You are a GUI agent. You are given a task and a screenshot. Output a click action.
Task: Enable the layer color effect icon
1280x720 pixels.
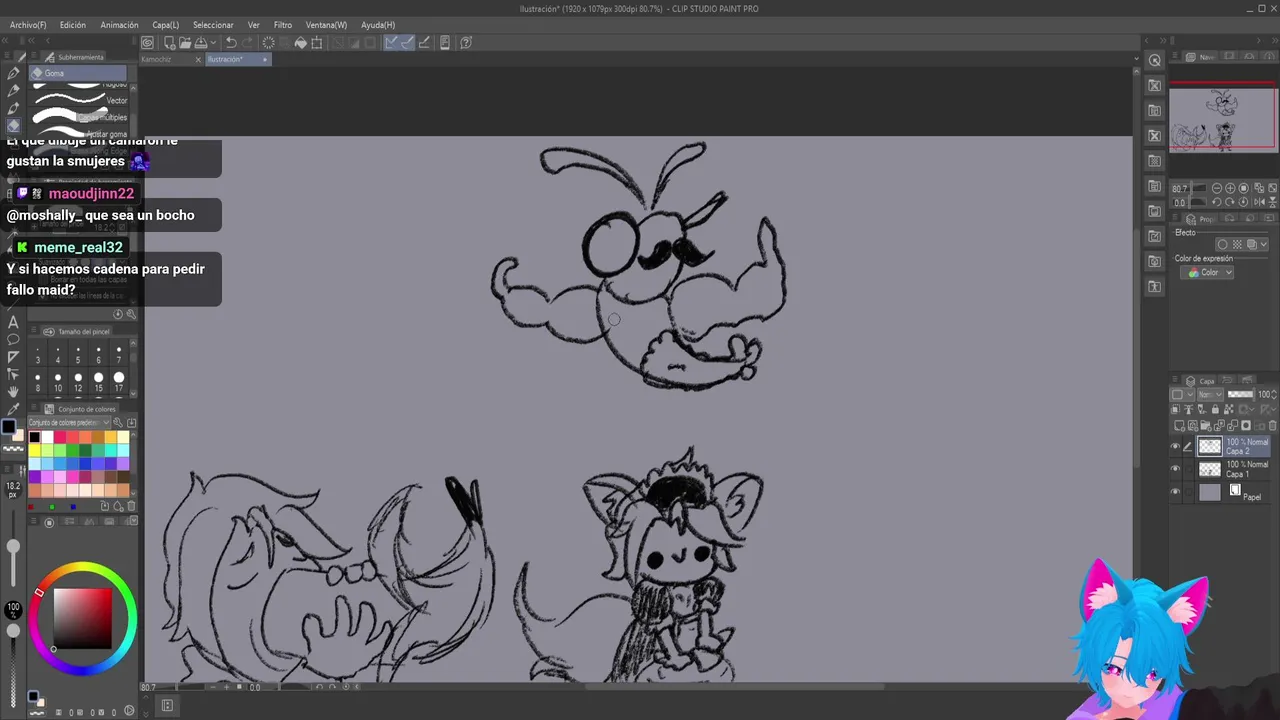pos(1252,244)
